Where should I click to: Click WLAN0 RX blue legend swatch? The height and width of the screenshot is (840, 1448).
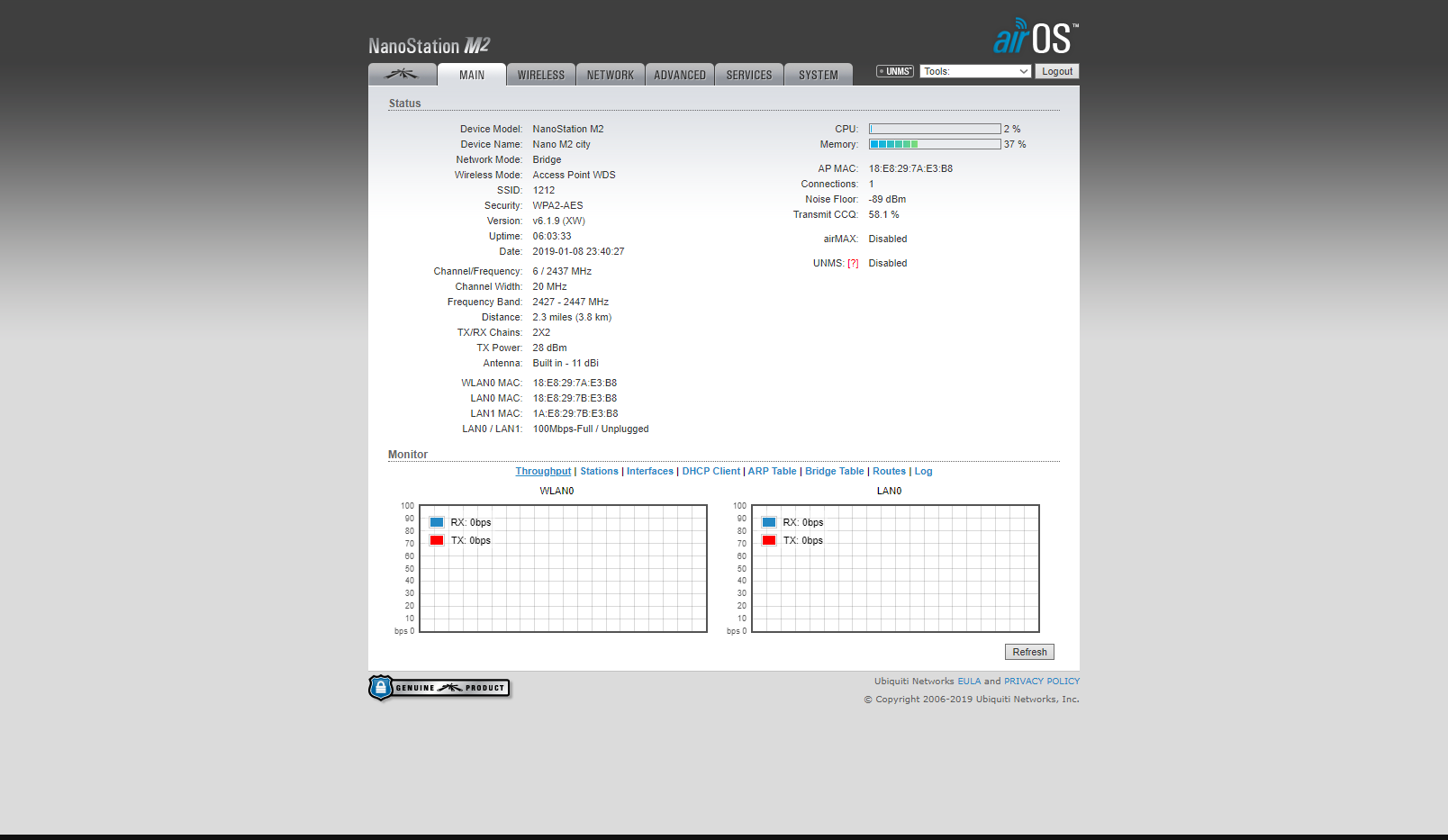coord(437,522)
